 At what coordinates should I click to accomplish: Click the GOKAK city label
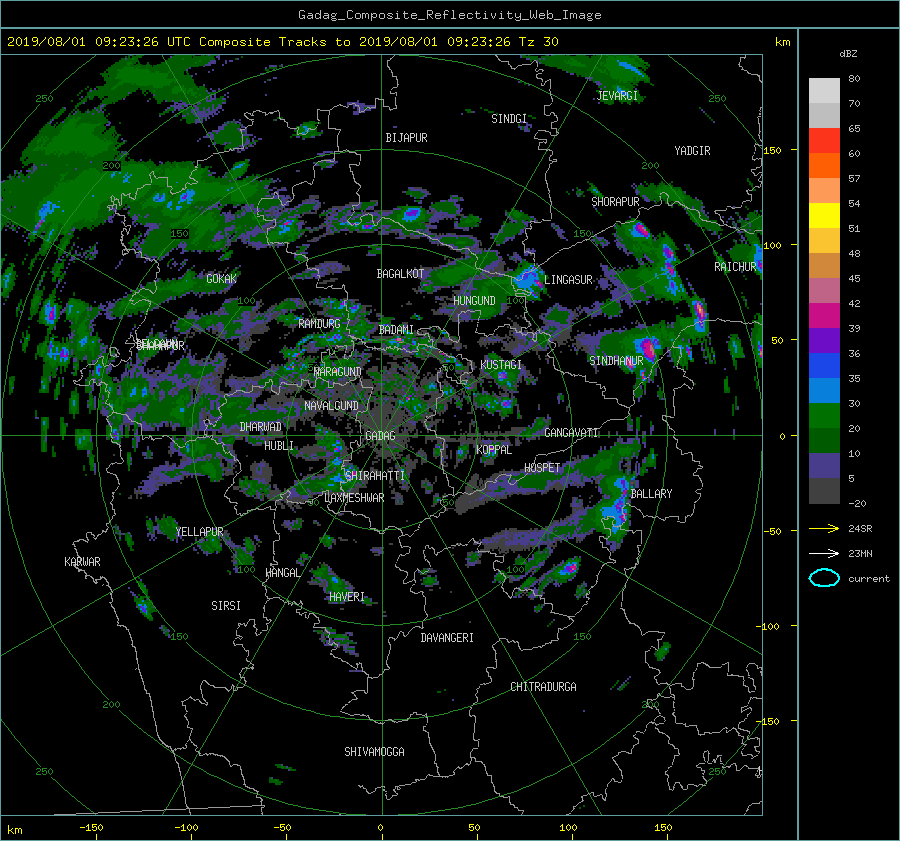(222, 279)
